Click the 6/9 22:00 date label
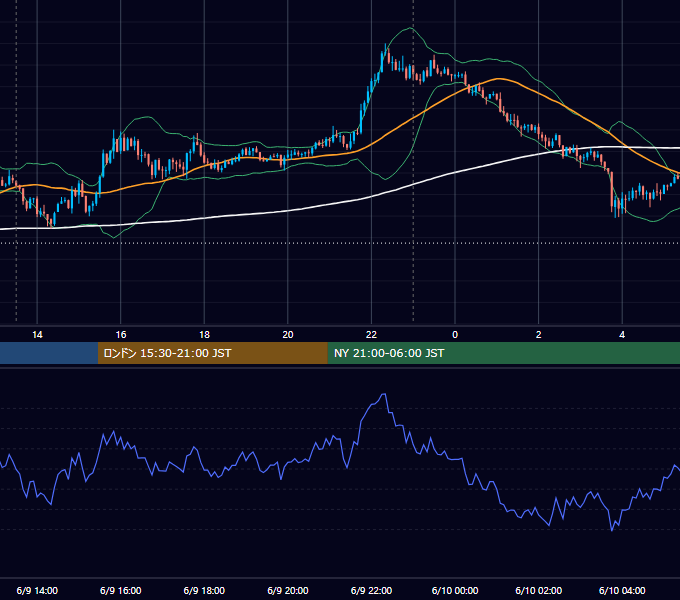680x600 pixels. [371, 590]
